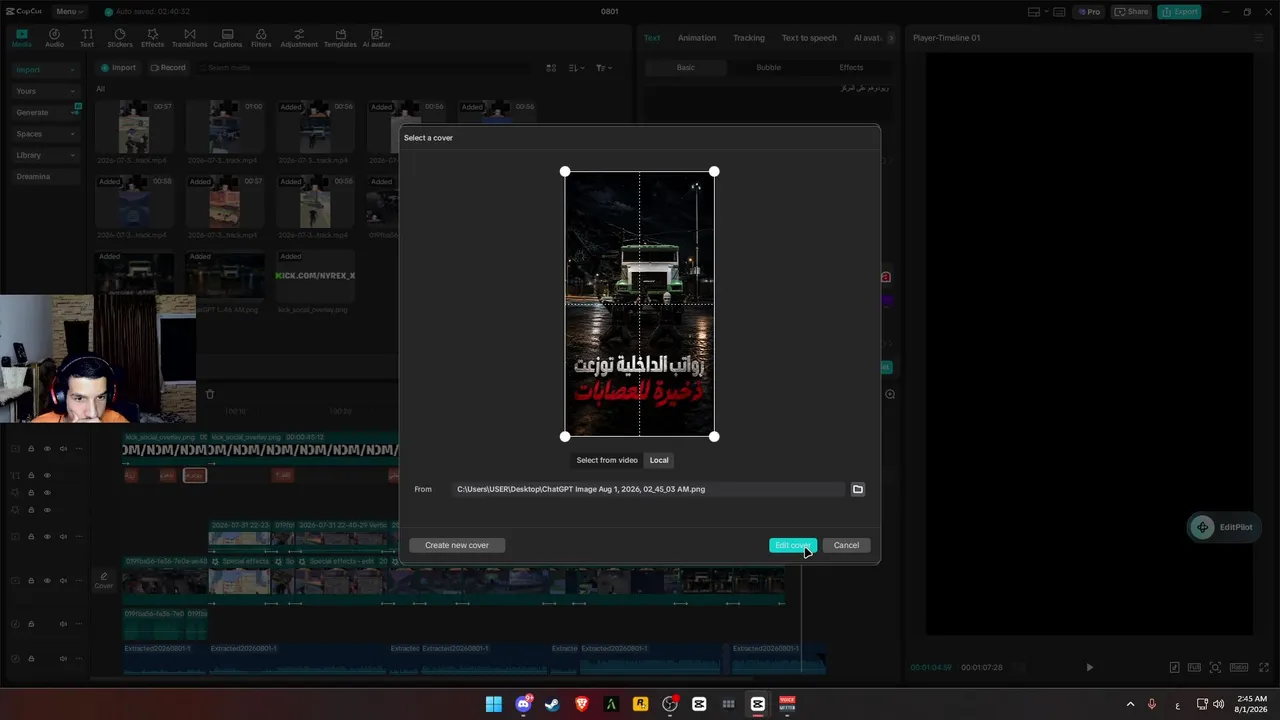Click the Edit cover button
Screen dimensions: 1280x720
pos(793,545)
